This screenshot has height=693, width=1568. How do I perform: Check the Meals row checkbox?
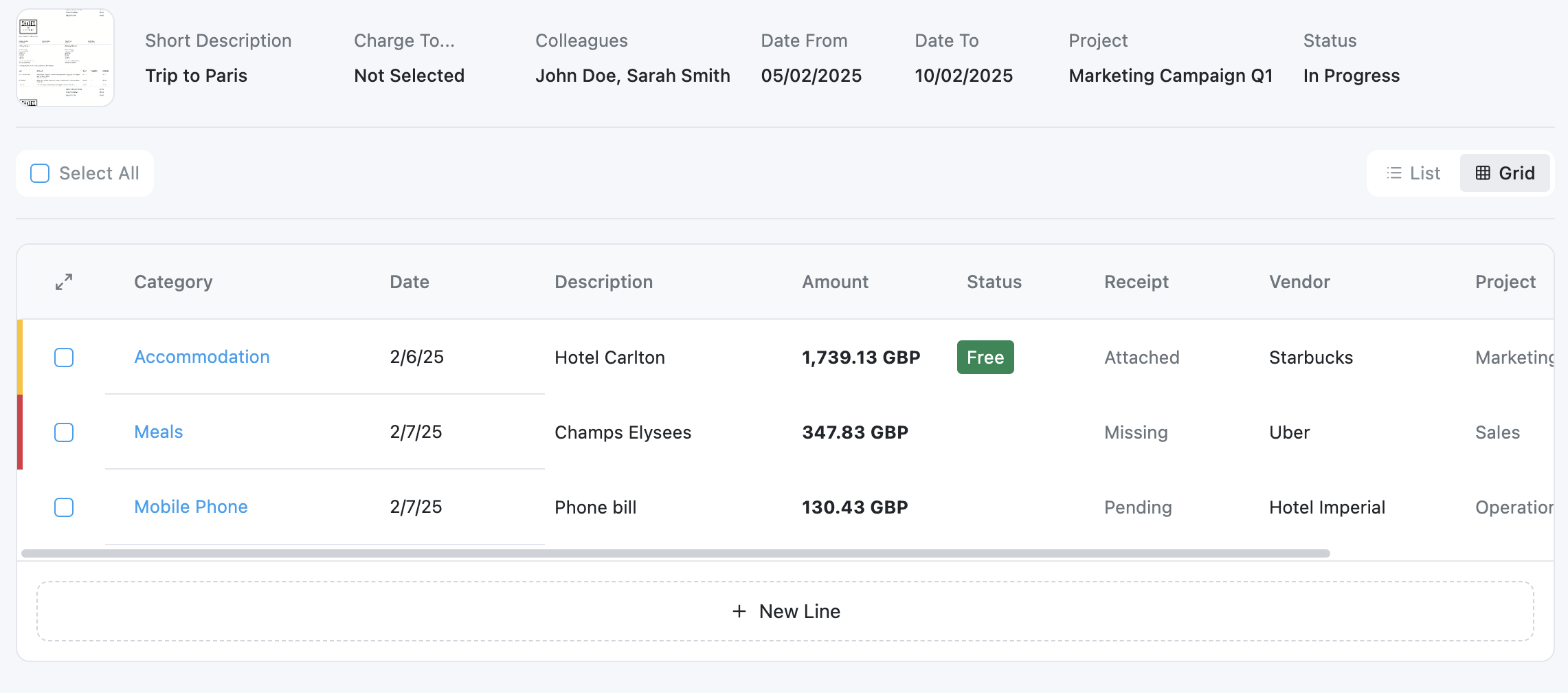click(64, 432)
